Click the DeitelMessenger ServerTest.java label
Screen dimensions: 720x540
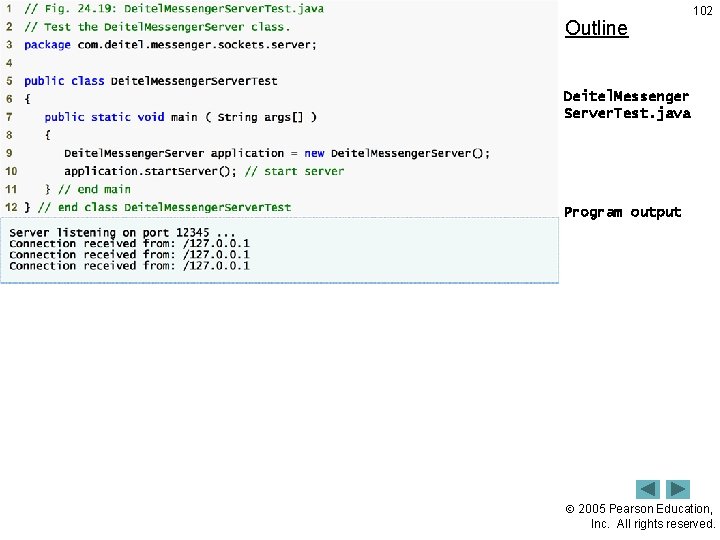coord(627,105)
